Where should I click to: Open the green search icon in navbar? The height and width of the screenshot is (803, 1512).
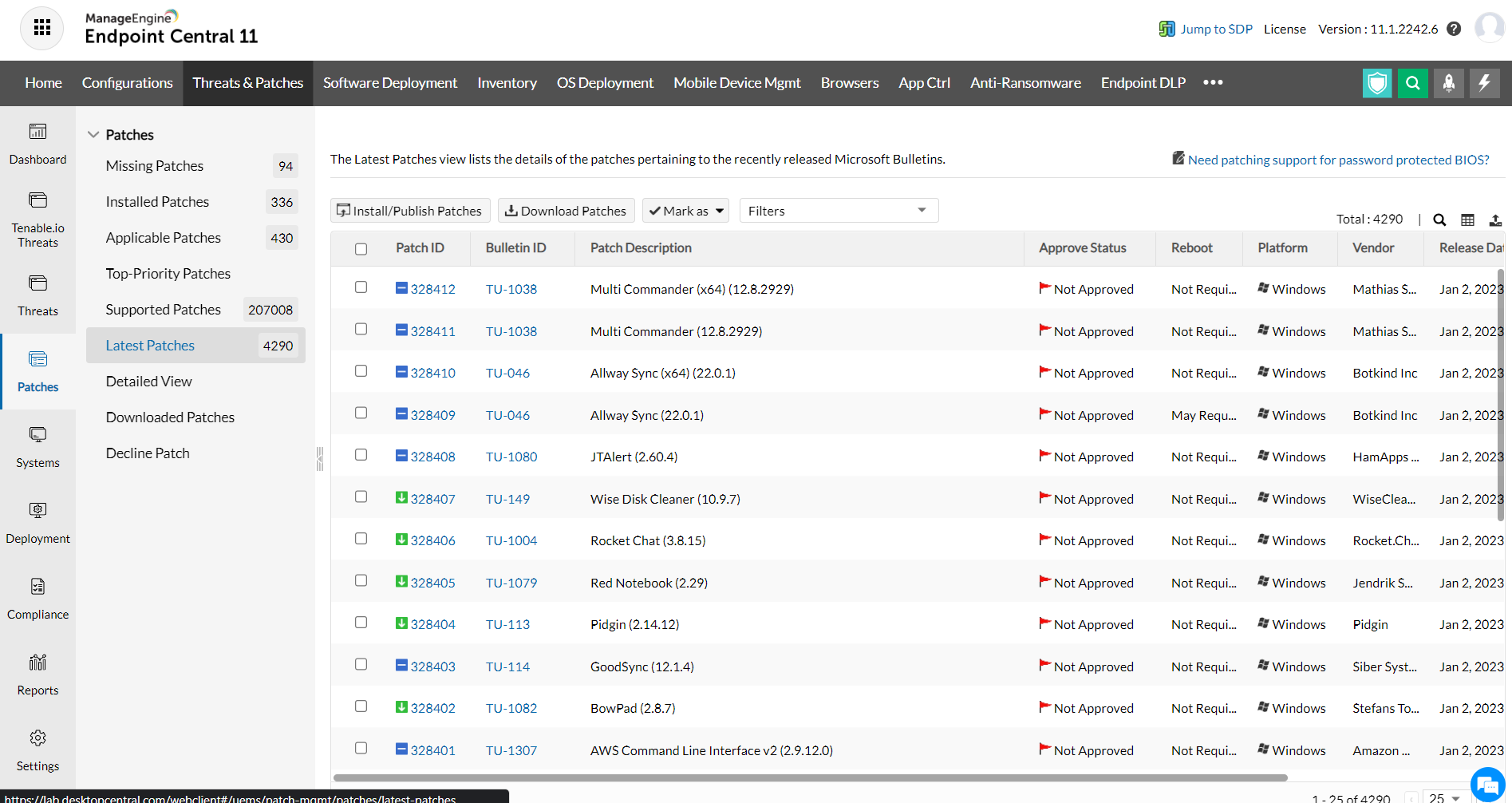coord(1413,83)
